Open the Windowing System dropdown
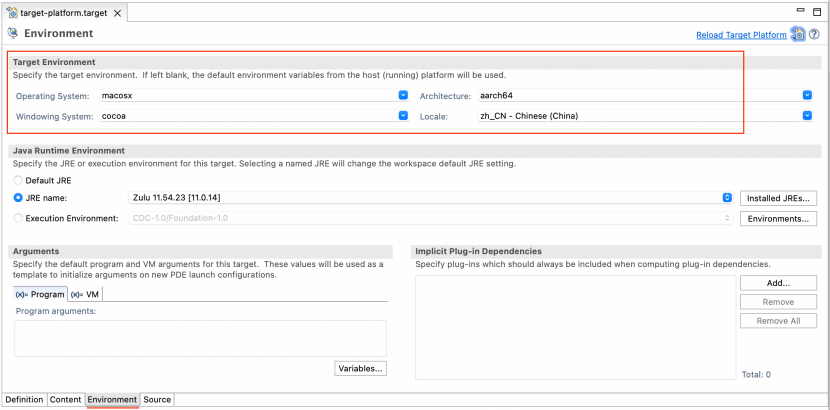 403,115
